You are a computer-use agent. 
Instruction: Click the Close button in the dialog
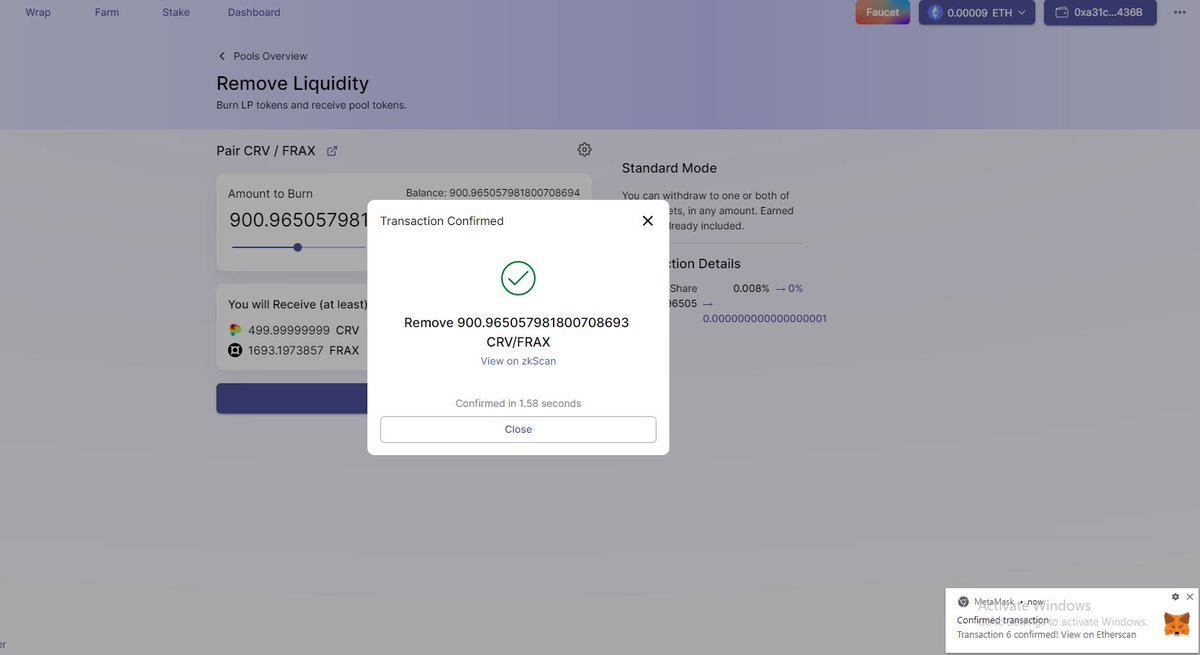pyautogui.click(x=518, y=429)
